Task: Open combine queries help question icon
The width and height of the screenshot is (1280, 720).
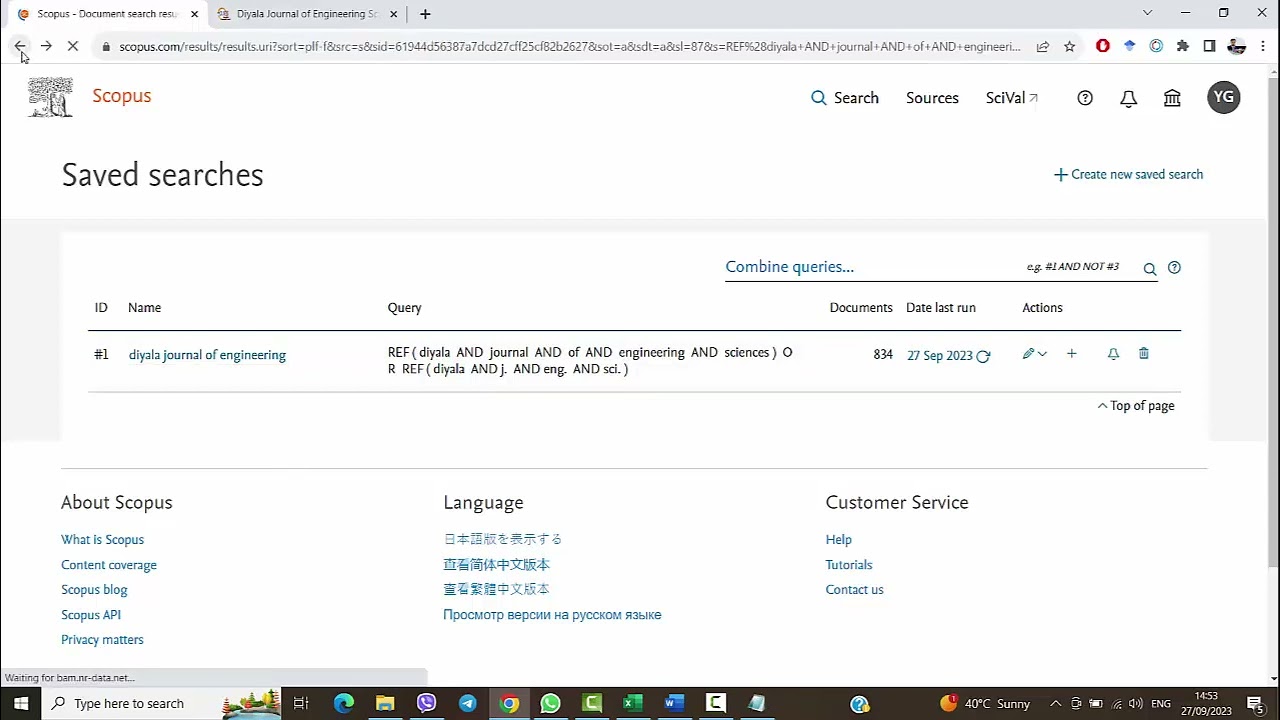Action: tap(1174, 268)
